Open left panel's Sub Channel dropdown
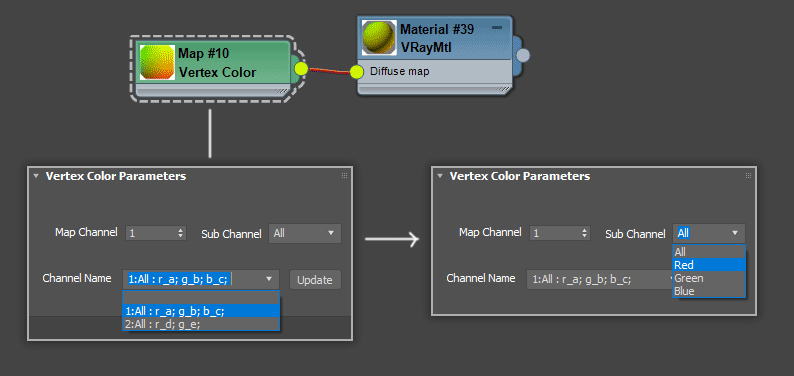The width and height of the screenshot is (794, 376). point(305,233)
